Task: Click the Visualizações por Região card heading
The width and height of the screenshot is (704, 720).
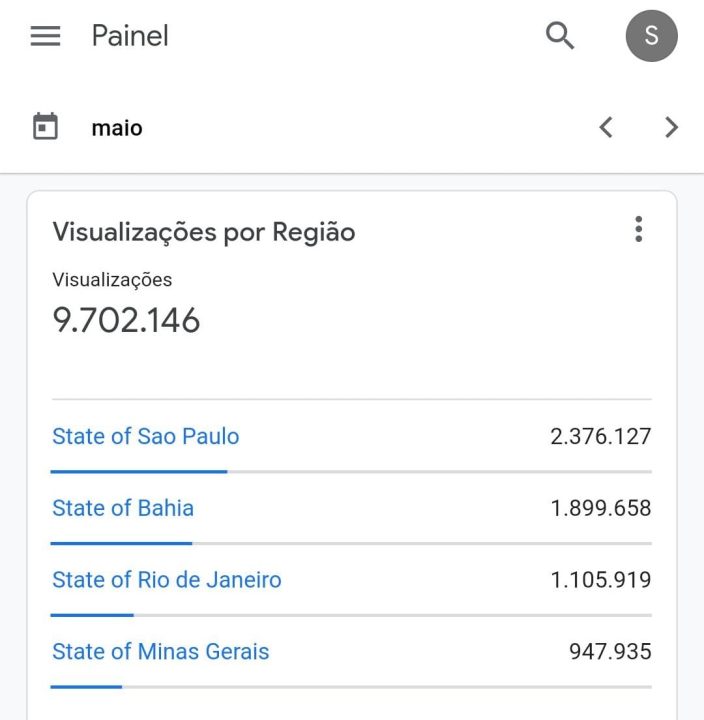Action: [204, 232]
